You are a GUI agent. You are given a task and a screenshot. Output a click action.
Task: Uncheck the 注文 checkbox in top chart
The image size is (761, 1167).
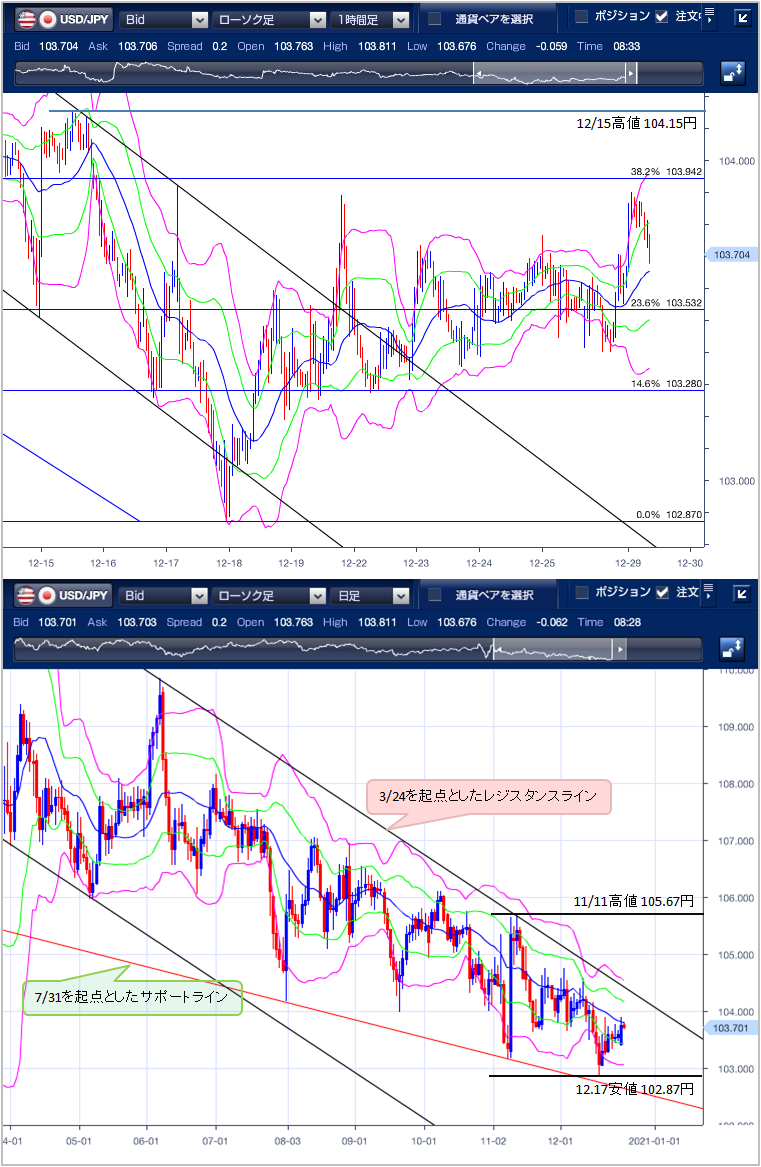pyautogui.click(x=661, y=17)
